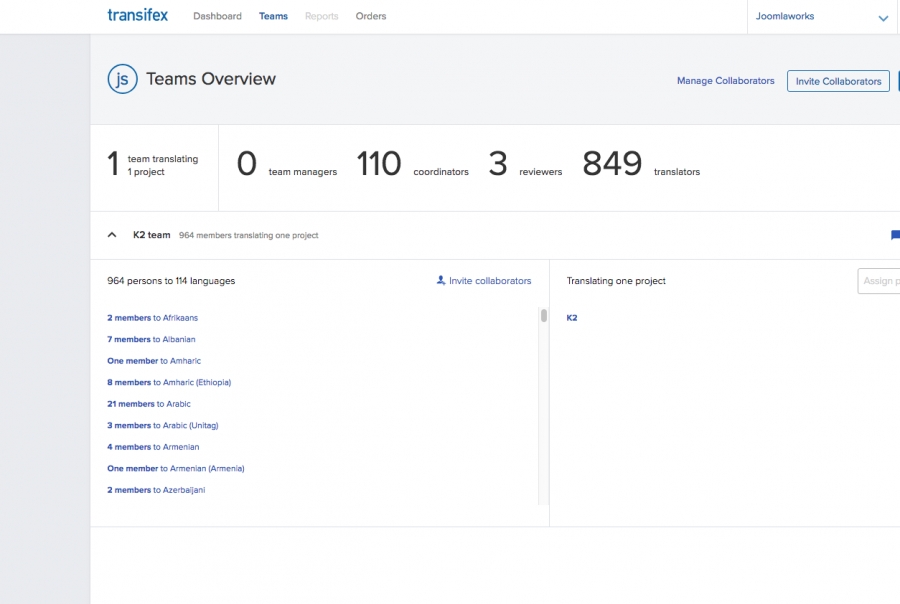Screen dimensions: 900x604
Task: Click the 0 team managers count
Action: click(x=286, y=164)
